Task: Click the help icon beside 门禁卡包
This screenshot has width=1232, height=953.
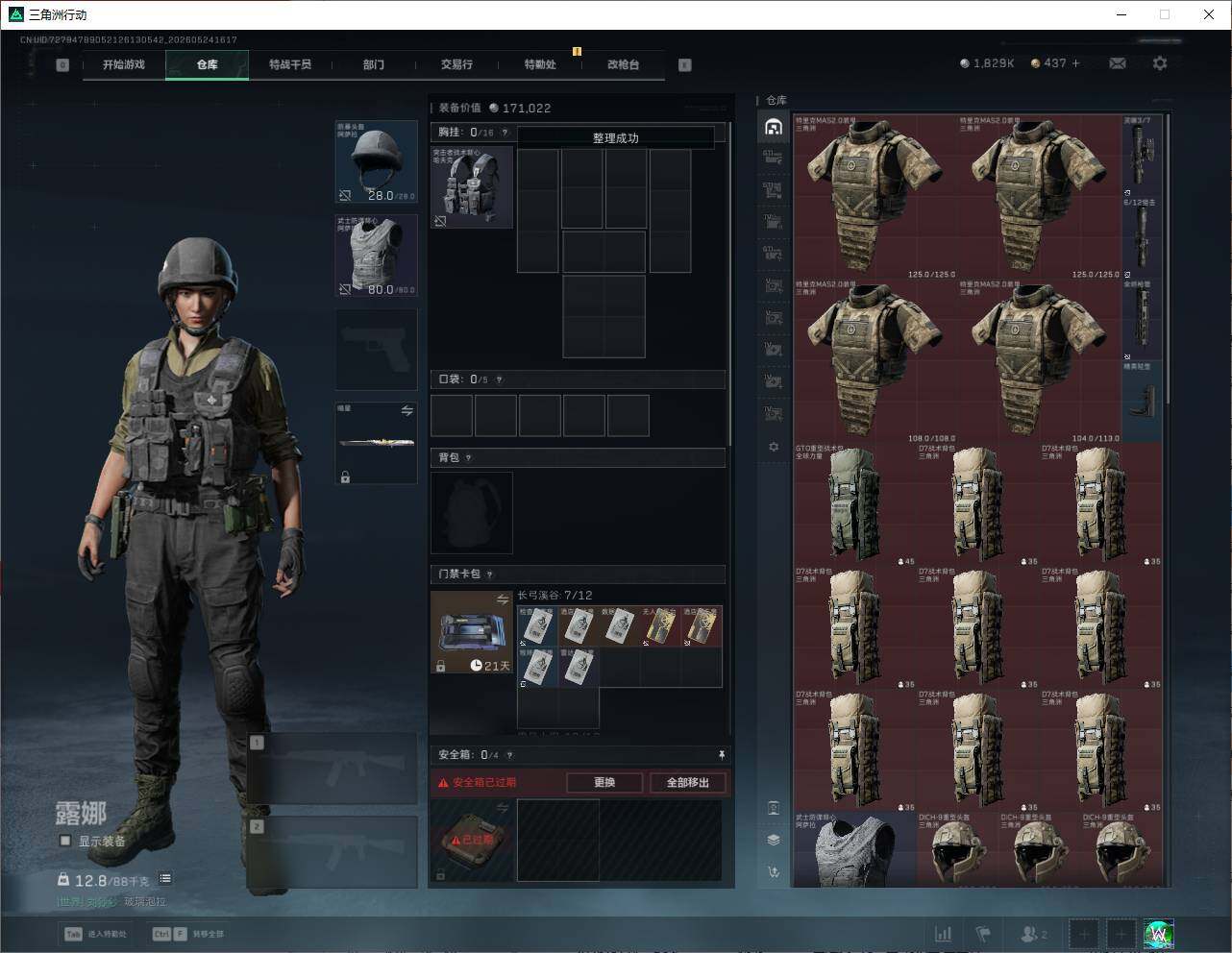Action: (489, 574)
